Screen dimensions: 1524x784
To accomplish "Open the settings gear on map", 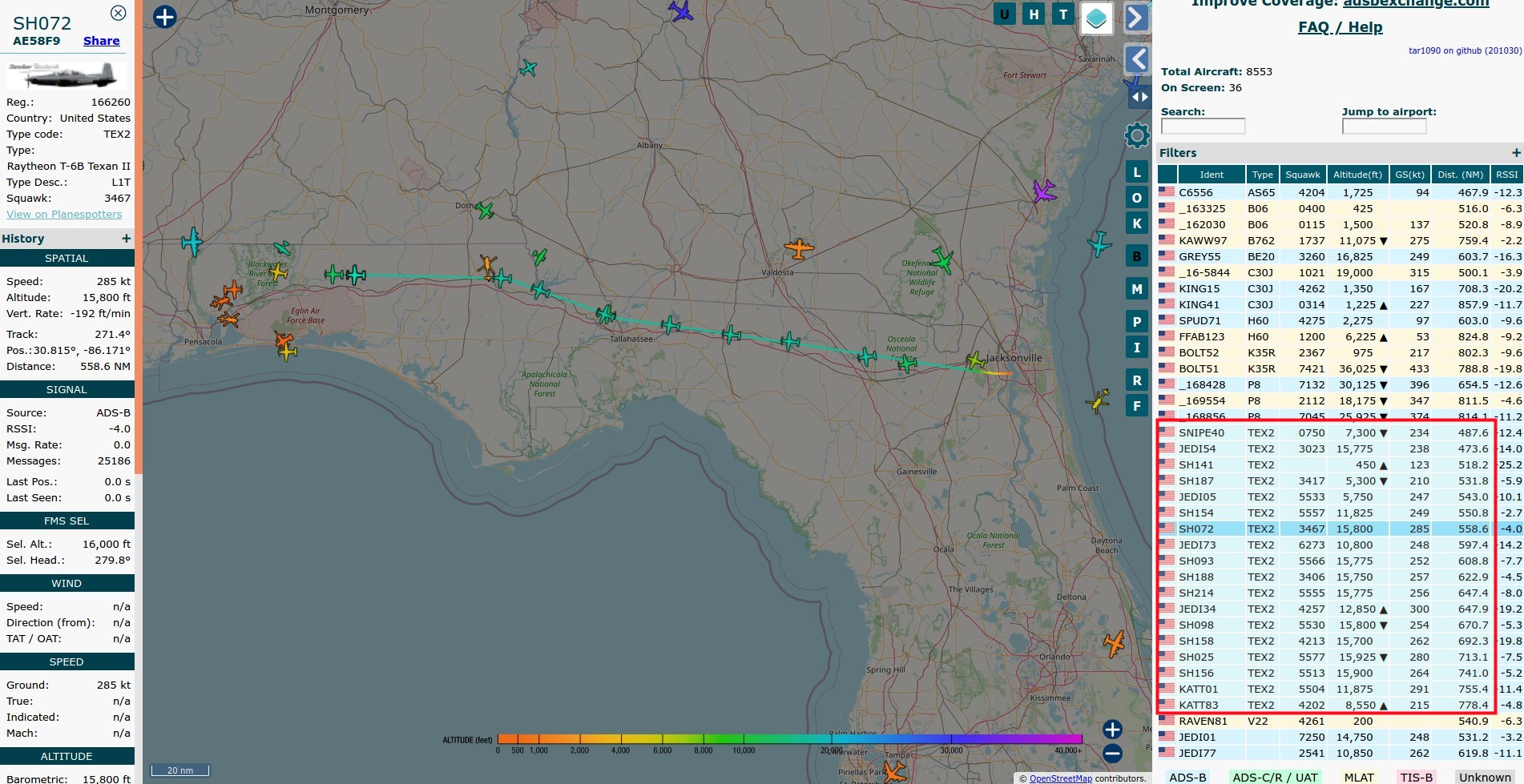I will coord(1137,135).
